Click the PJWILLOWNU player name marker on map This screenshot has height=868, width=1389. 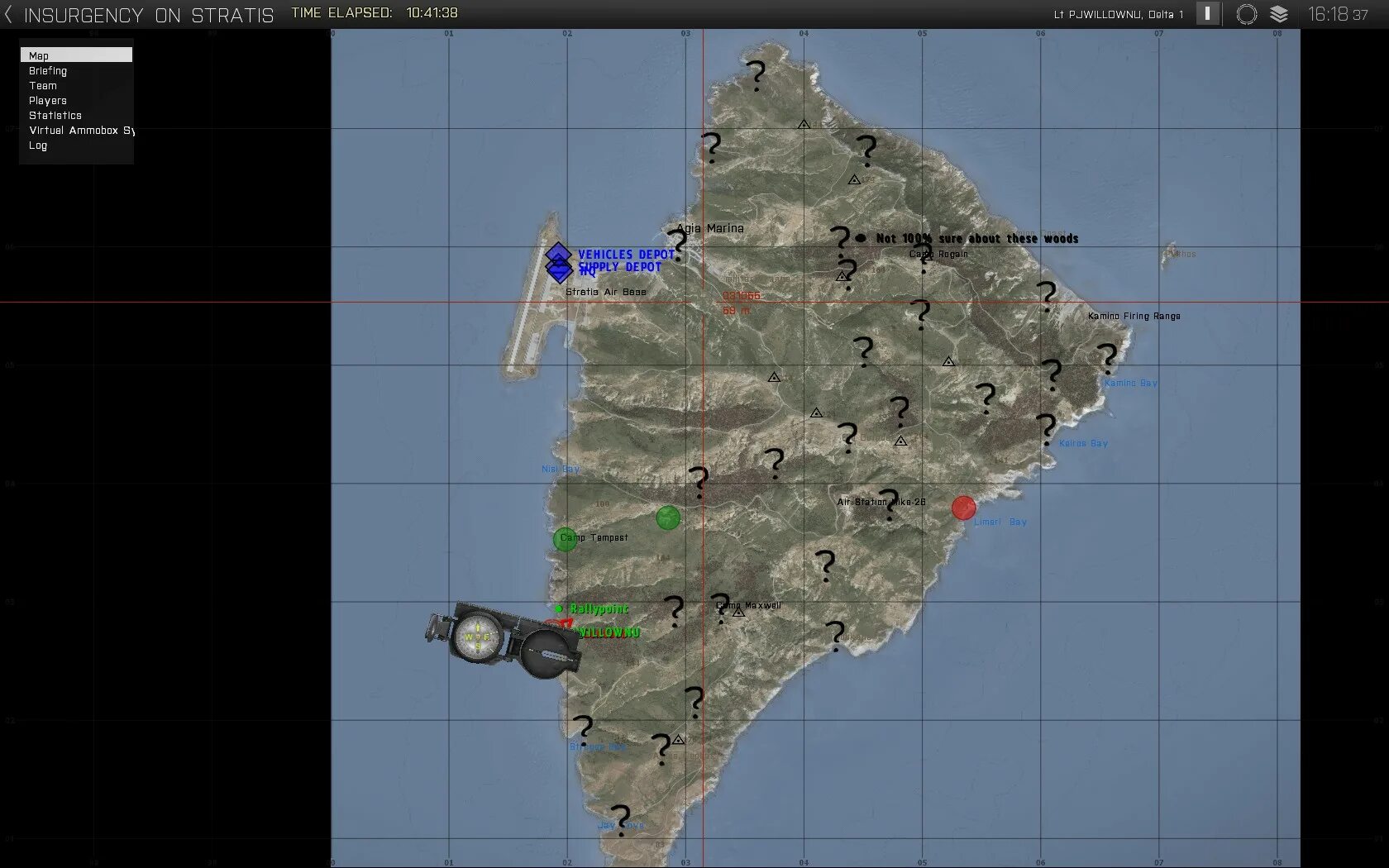609,632
